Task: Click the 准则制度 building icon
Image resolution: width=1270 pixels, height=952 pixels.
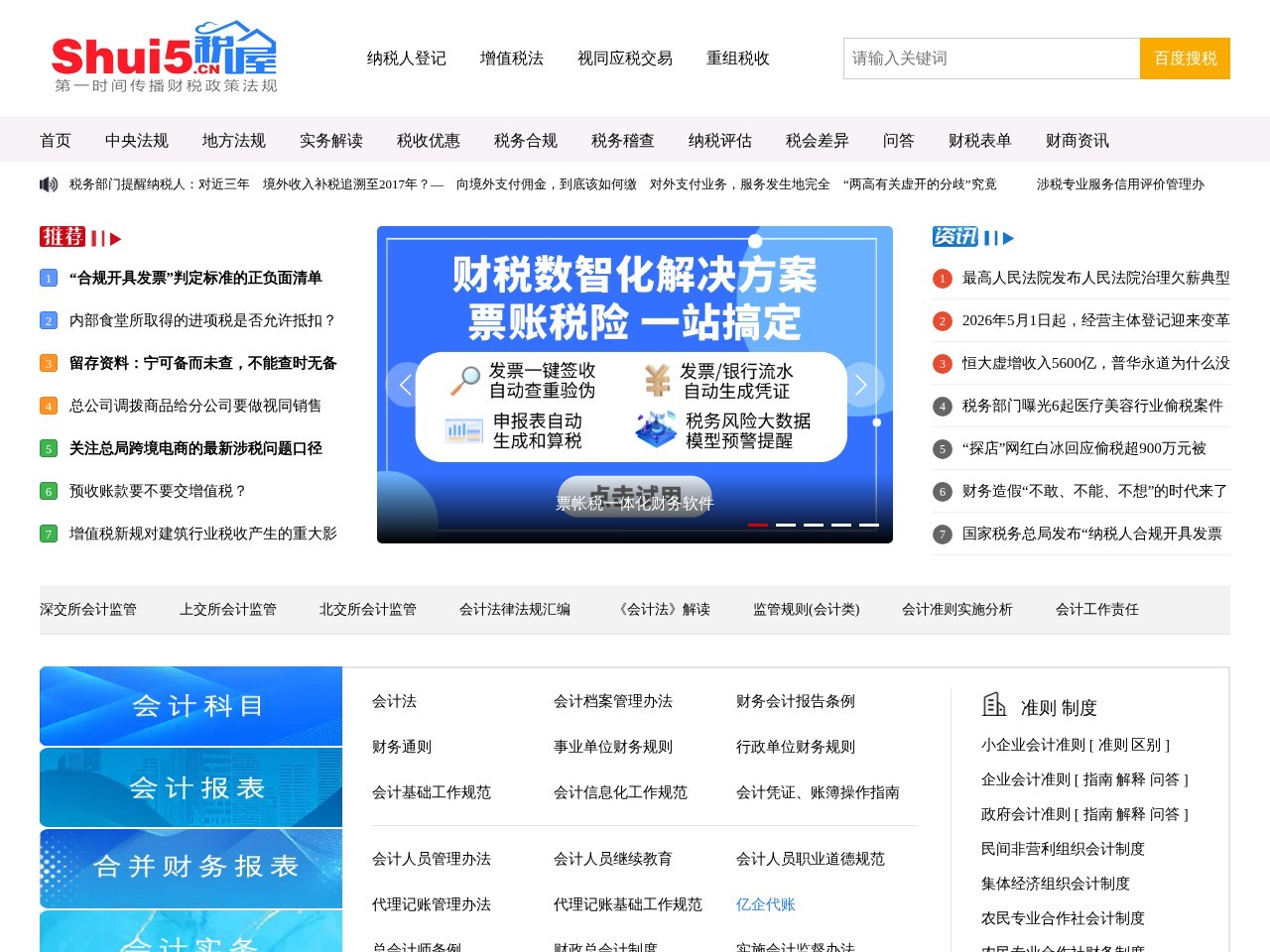Action: (x=994, y=705)
